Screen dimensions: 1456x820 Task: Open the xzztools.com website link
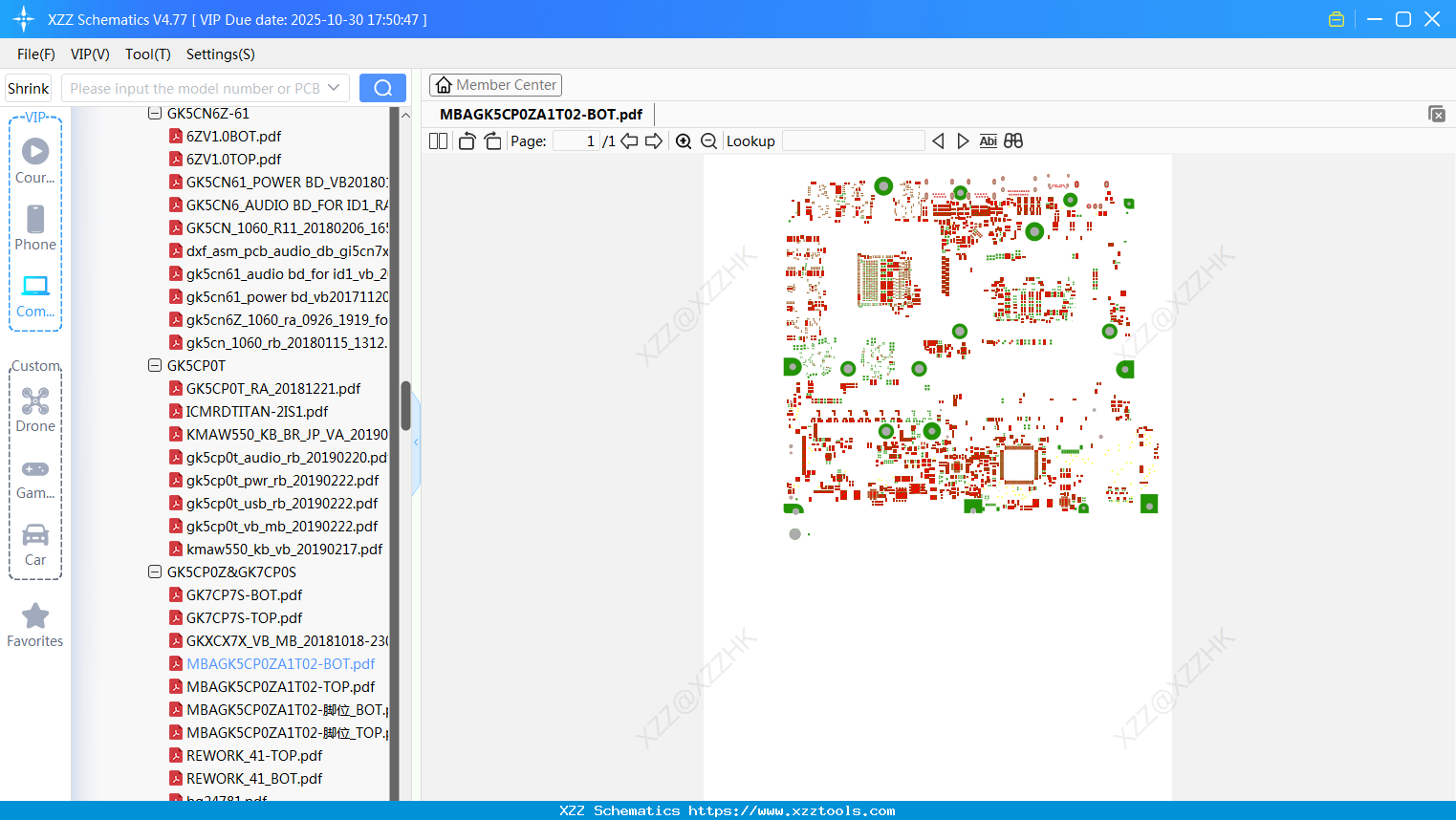point(792,810)
